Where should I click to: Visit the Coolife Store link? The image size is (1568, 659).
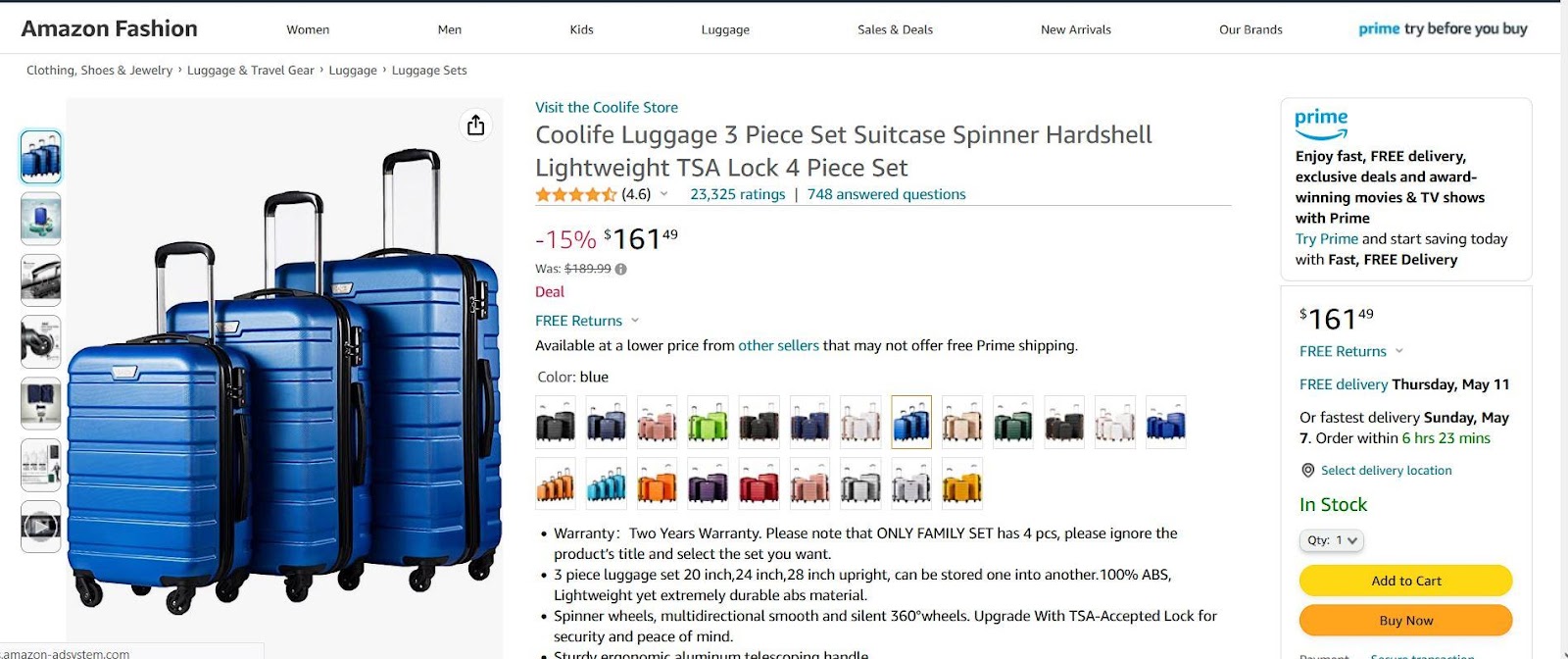606,107
